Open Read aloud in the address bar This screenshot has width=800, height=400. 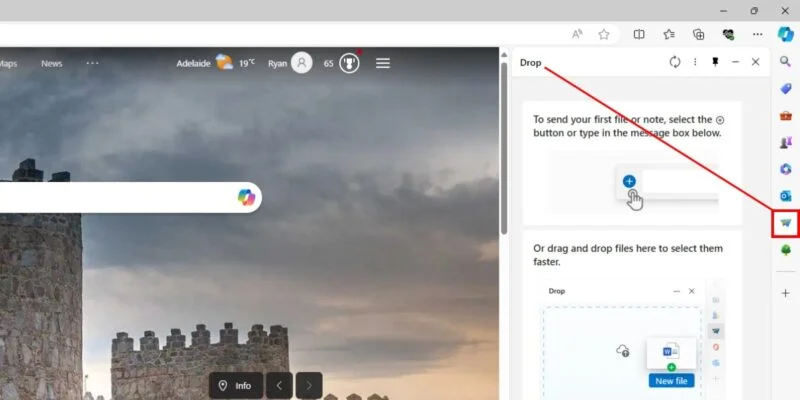click(x=577, y=34)
